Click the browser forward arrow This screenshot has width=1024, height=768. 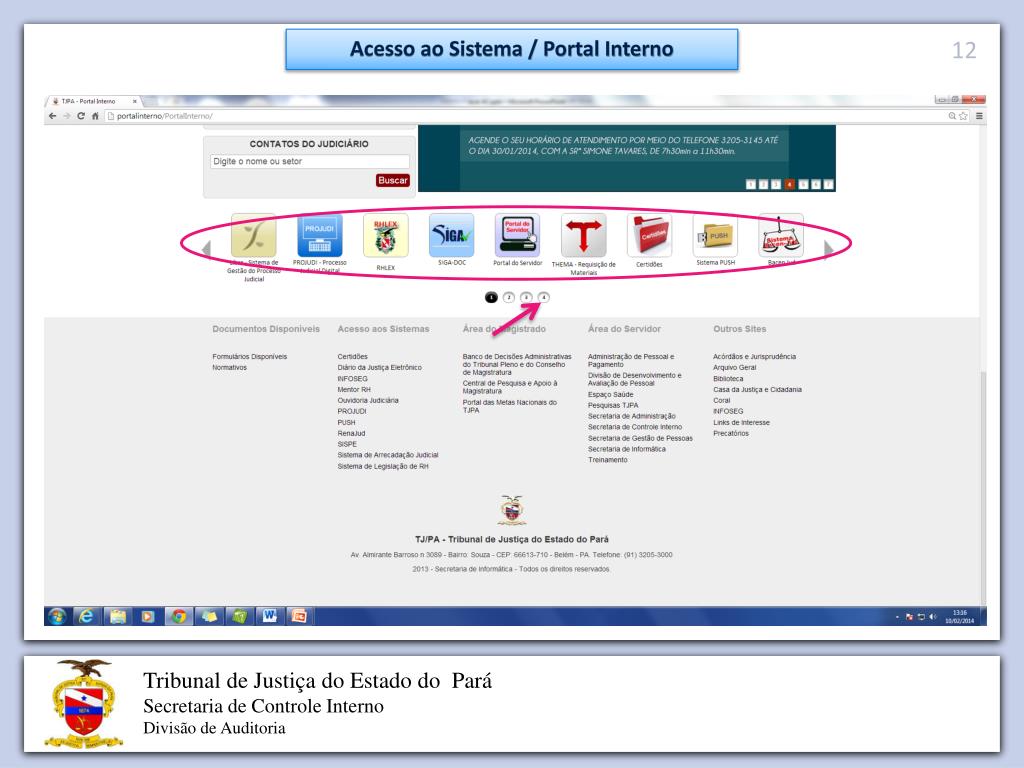tap(66, 116)
